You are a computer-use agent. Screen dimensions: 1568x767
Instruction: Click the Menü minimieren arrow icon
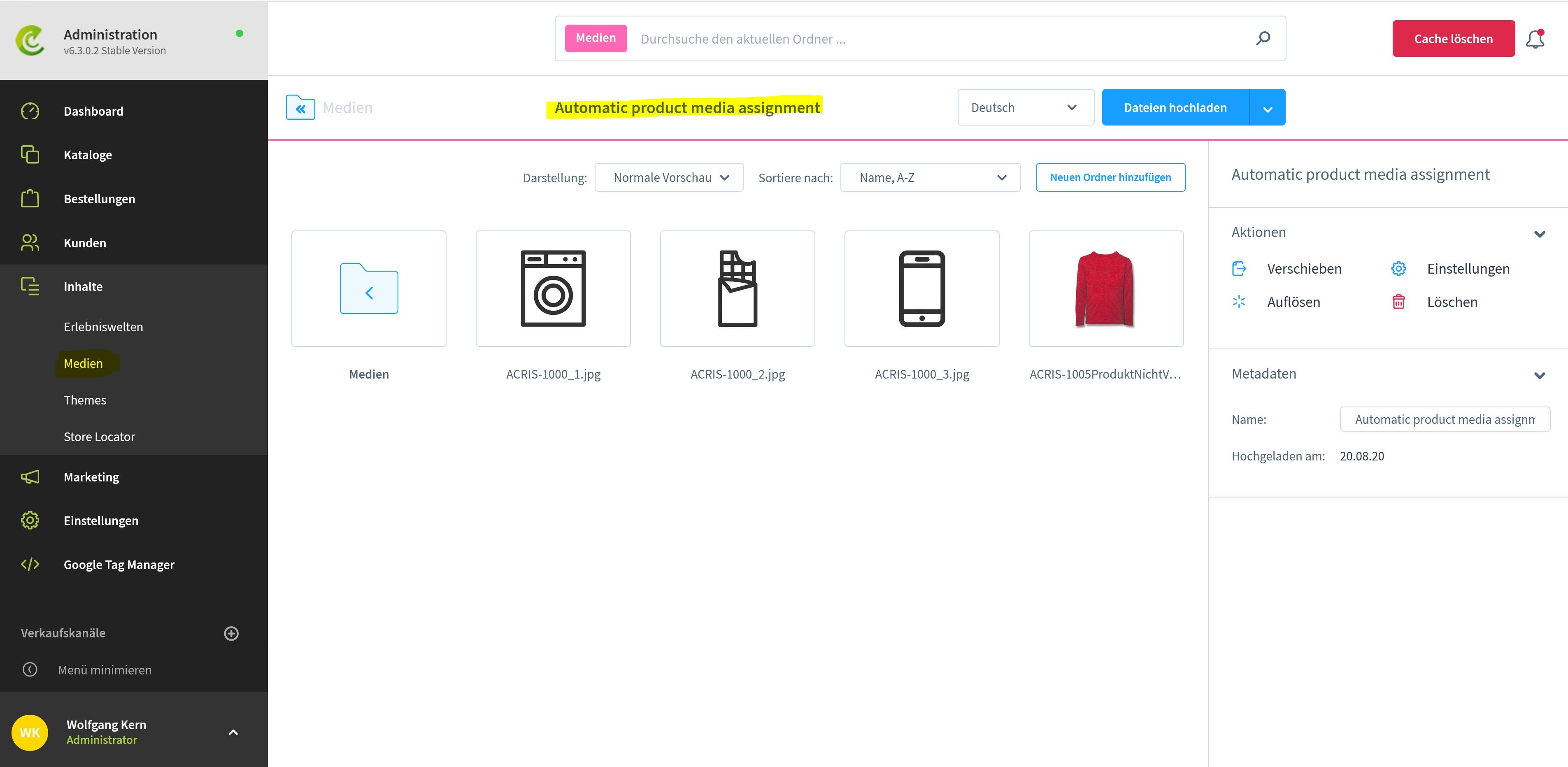click(30, 669)
